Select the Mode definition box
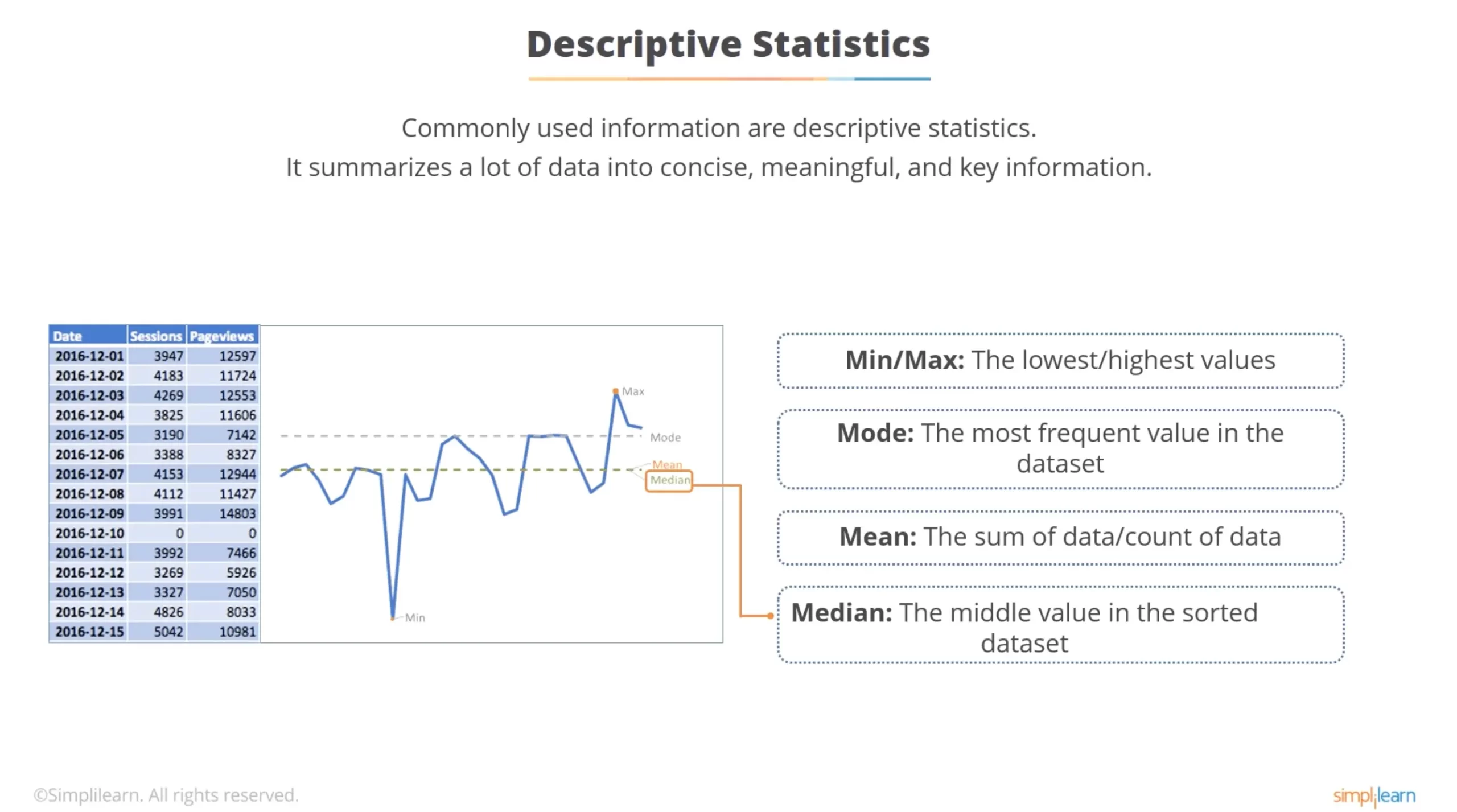1457x812 pixels. (x=1060, y=448)
